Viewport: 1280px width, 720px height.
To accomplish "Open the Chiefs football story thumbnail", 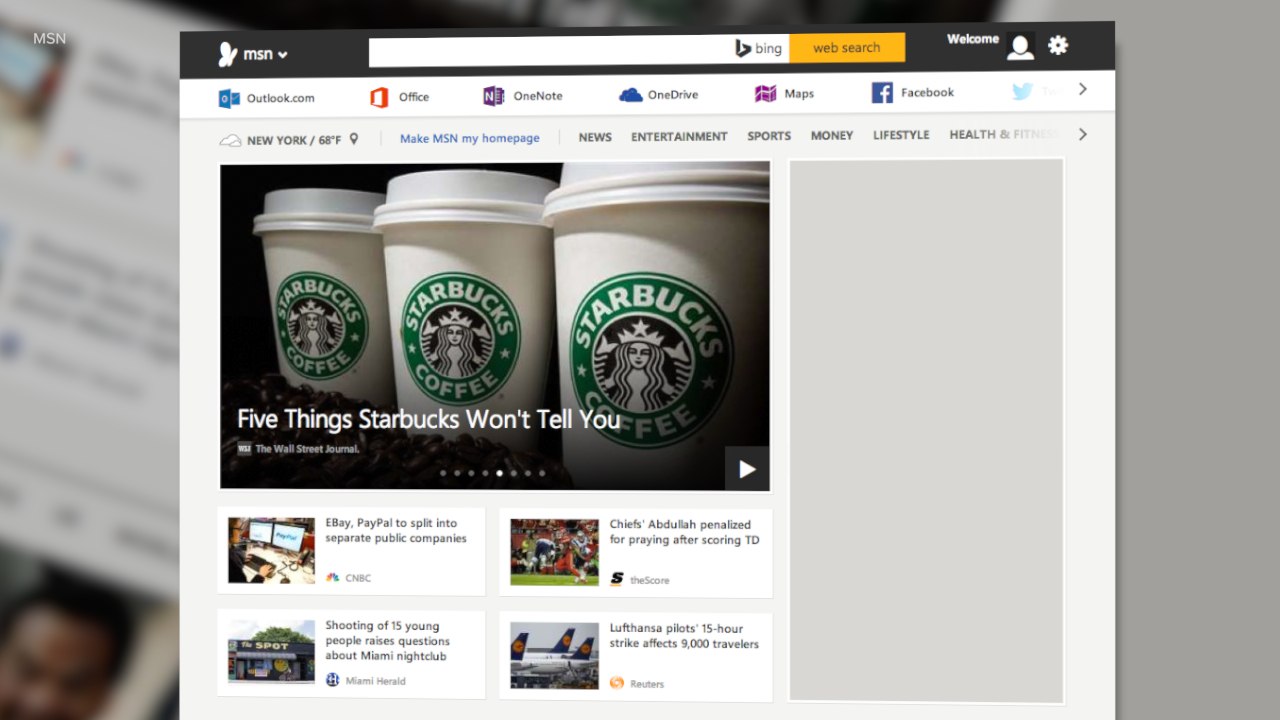I will (555, 552).
